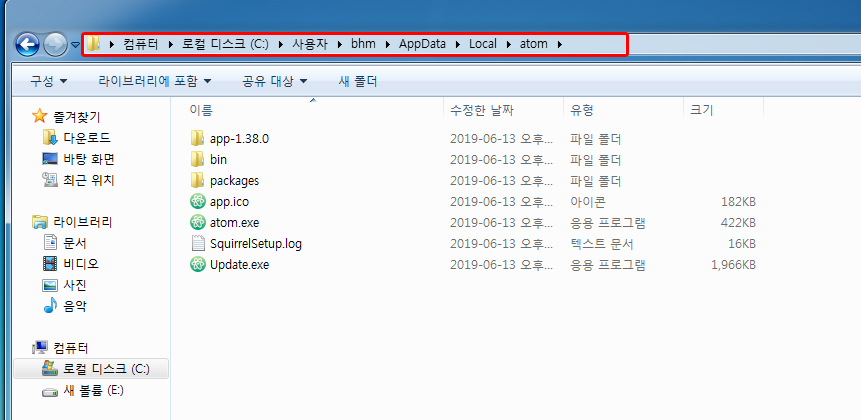Viewport: 861px width, 420px height.
Task: Open 문서 library in navigation pane
Action: 75,243
